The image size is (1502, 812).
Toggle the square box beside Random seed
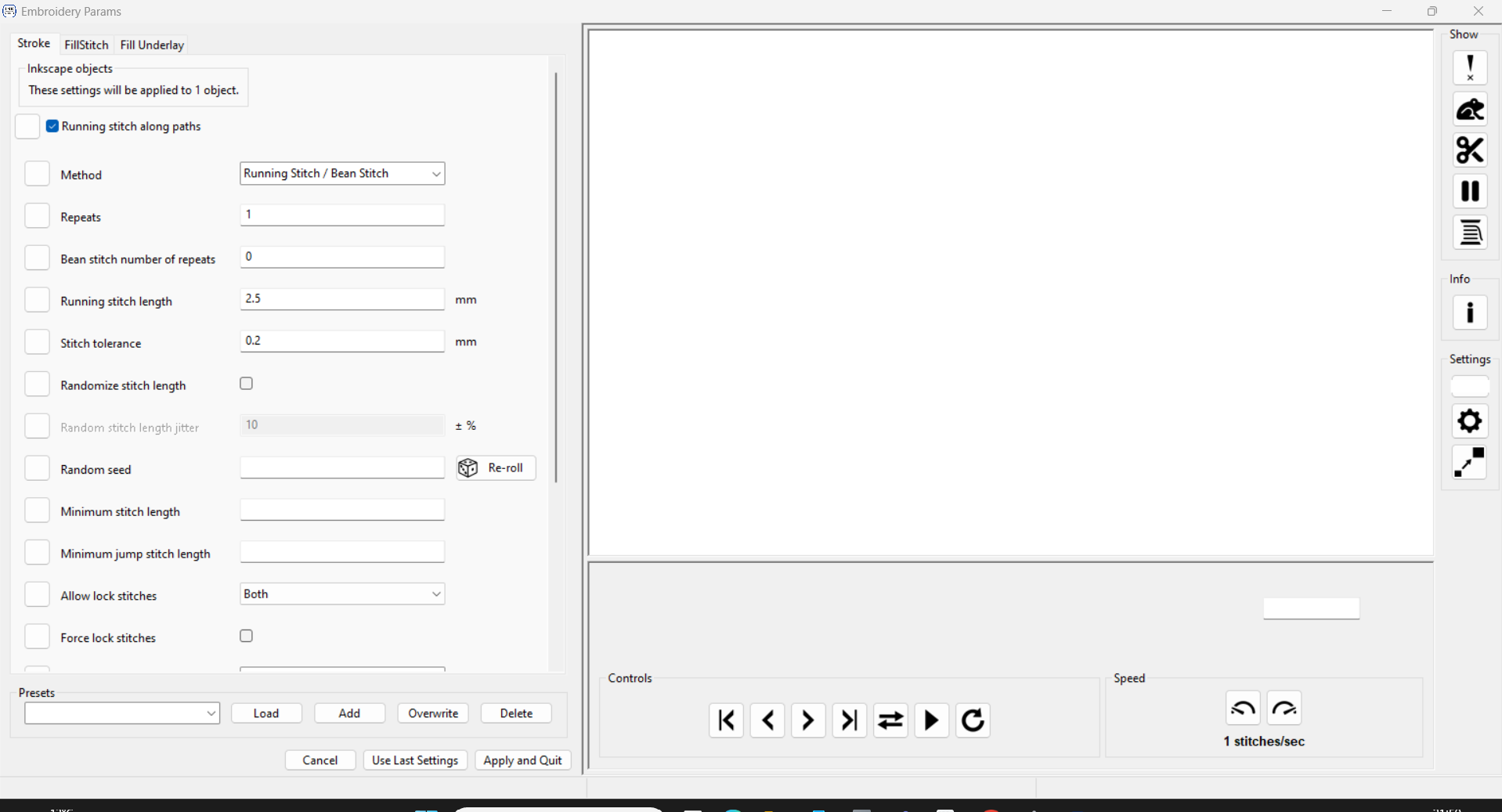point(37,468)
